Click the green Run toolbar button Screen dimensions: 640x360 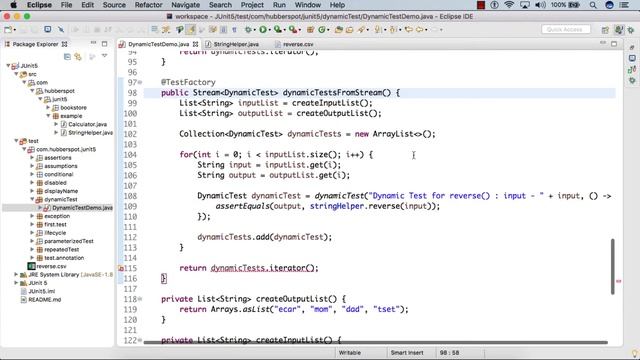263,29
